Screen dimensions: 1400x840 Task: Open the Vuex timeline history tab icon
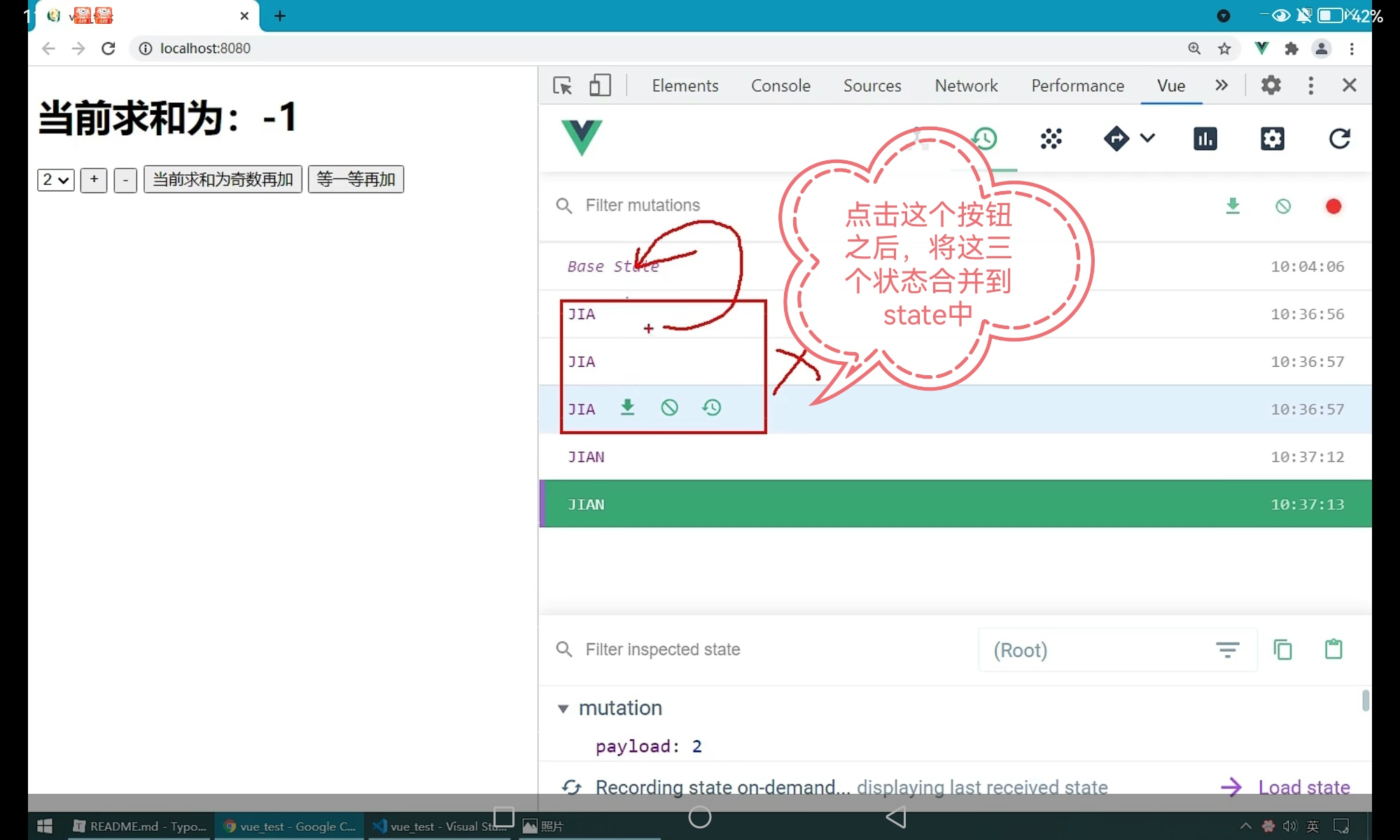point(985,139)
